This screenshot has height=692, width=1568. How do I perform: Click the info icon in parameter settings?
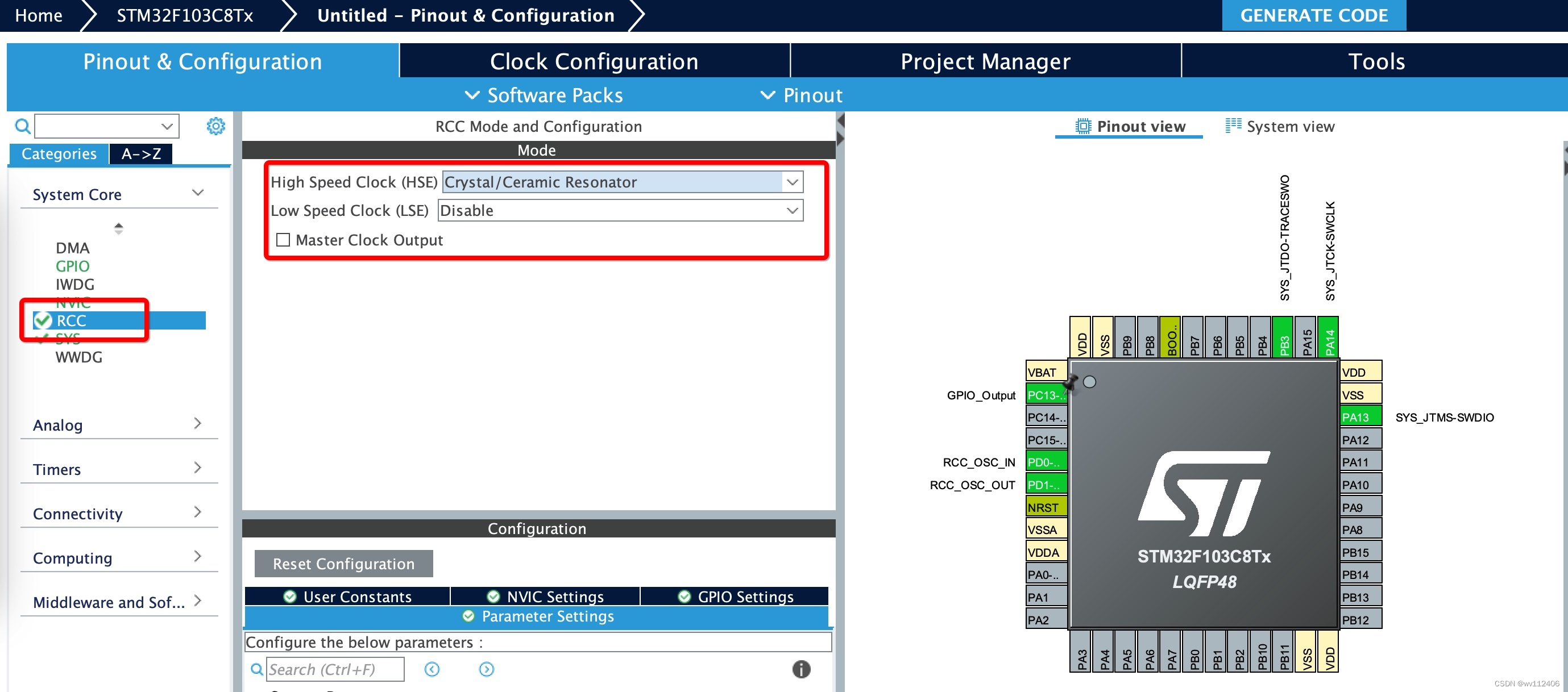pyautogui.click(x=800, y=669)
